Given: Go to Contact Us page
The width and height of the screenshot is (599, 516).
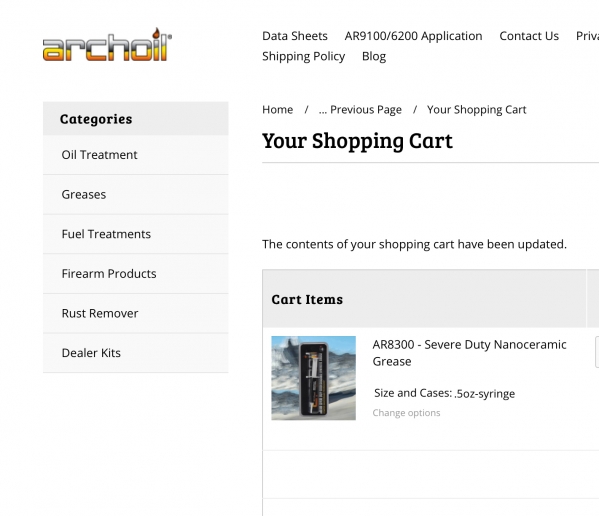Looking at the screenshot, I should tap(529, 36).
